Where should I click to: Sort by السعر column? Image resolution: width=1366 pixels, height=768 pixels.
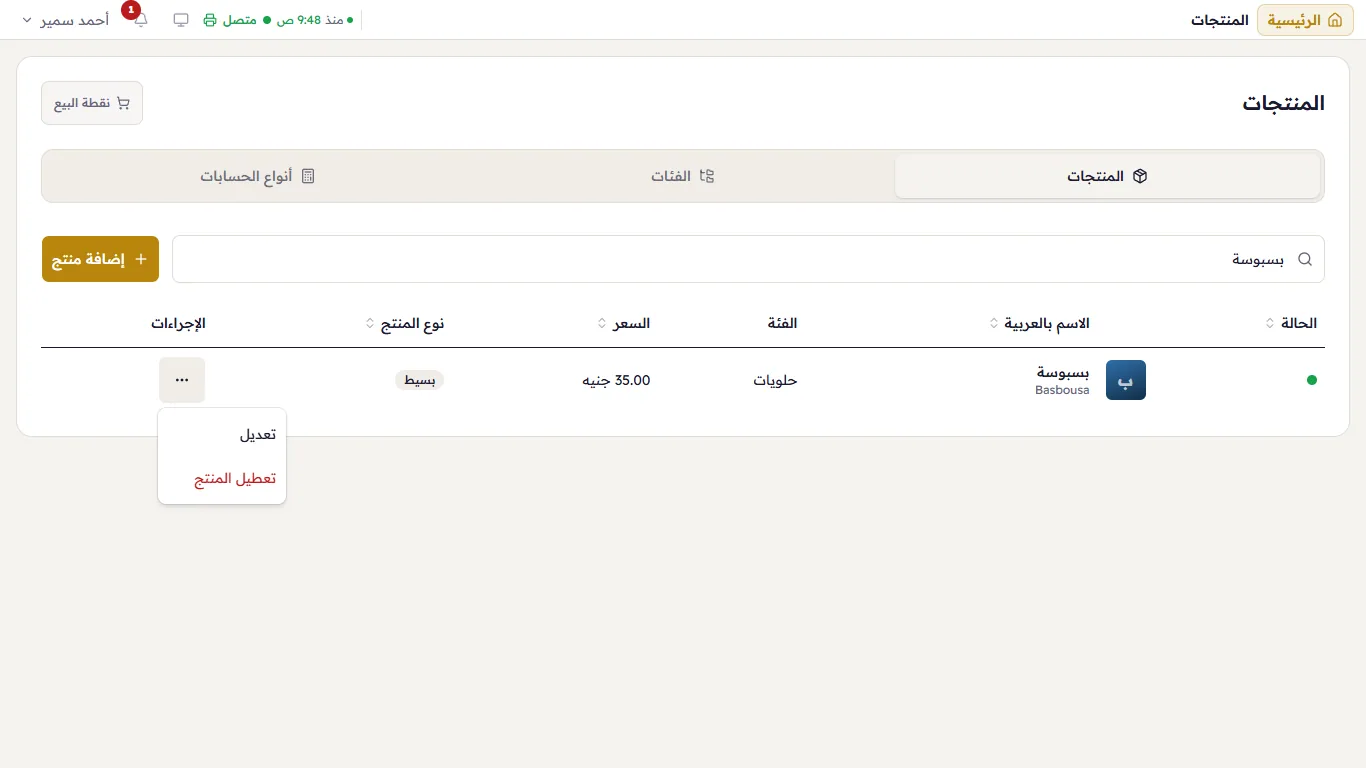624,323
